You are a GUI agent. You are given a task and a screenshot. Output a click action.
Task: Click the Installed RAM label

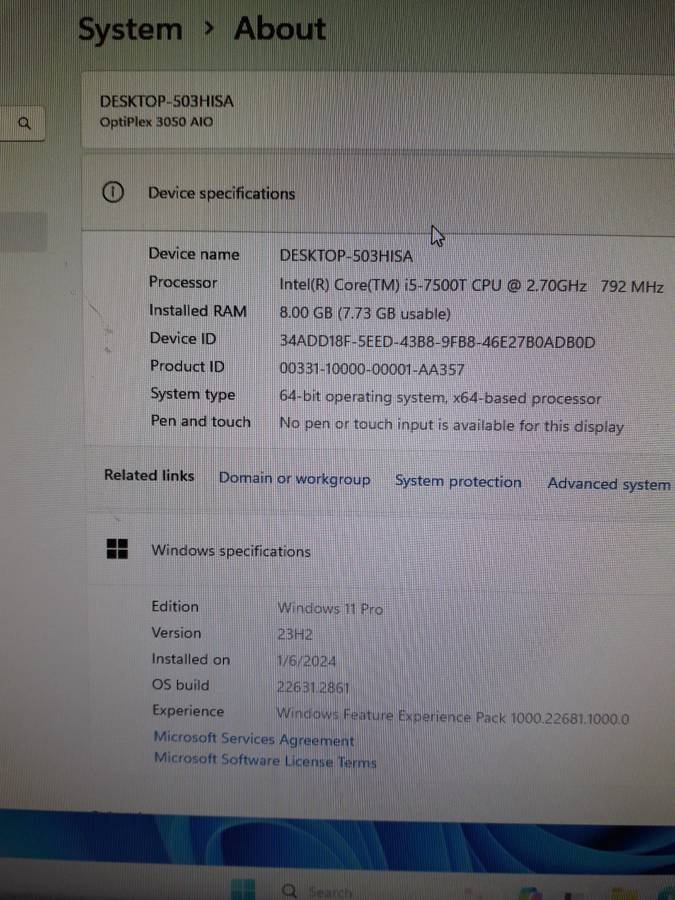tap(198, 311)
